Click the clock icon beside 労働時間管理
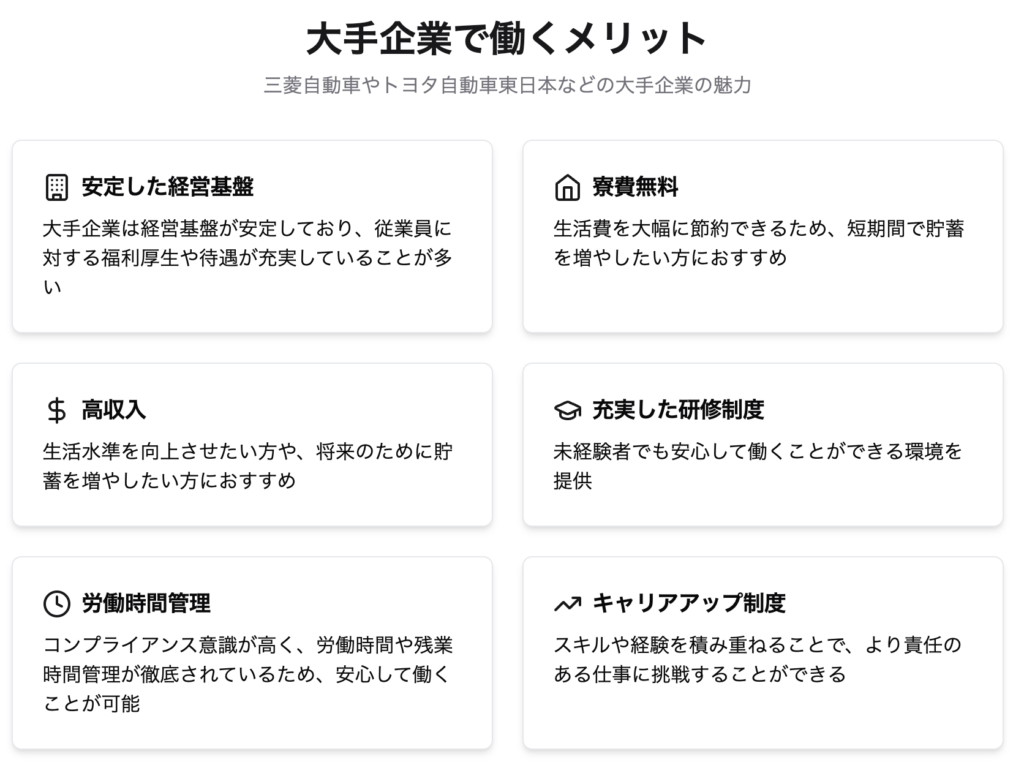This screenshot has height=773, width=1024. (57, 604)
